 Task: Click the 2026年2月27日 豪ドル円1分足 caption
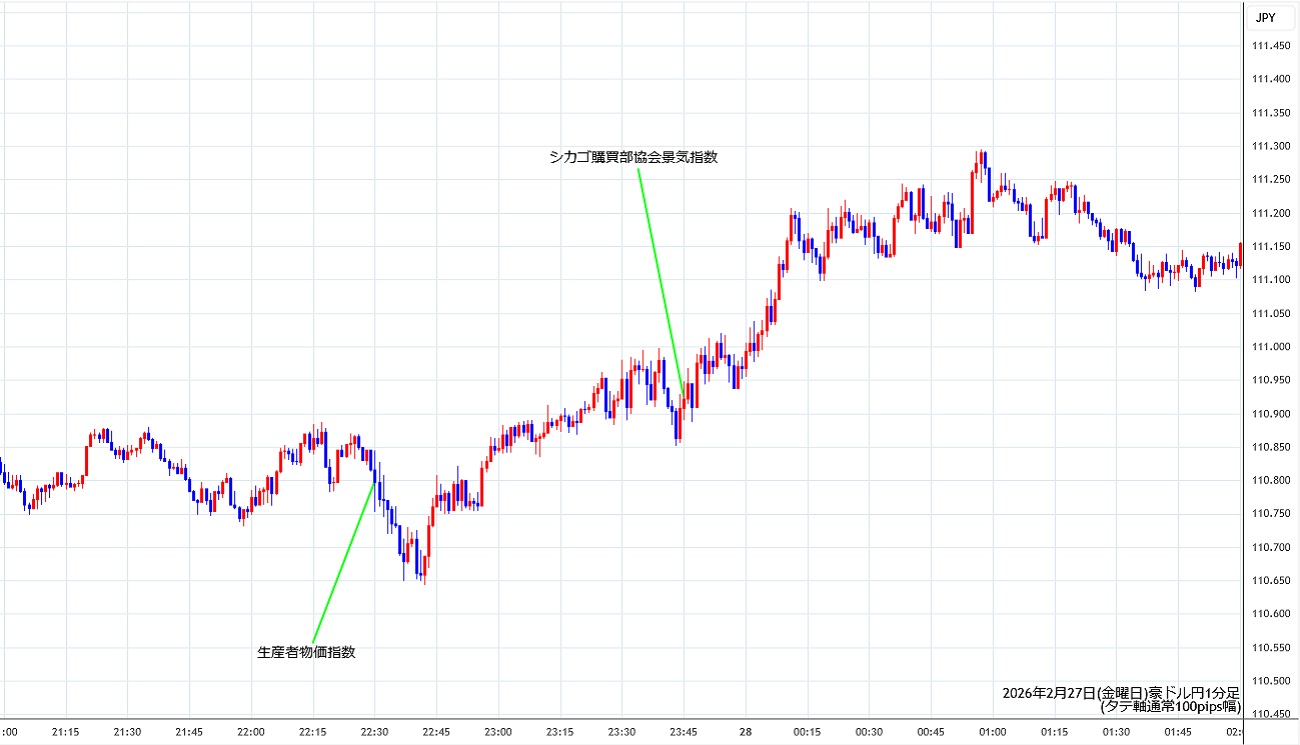tap(1121, 693)
